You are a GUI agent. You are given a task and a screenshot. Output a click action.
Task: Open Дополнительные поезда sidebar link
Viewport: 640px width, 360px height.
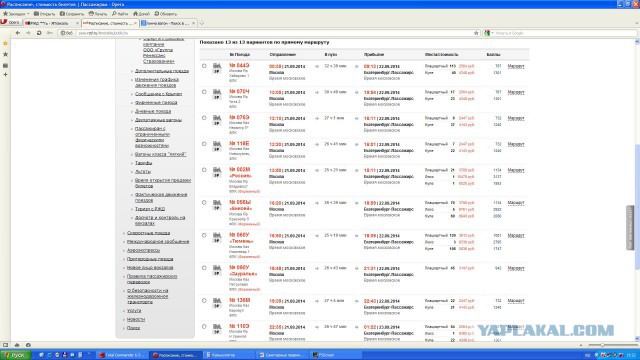[162, 71]
